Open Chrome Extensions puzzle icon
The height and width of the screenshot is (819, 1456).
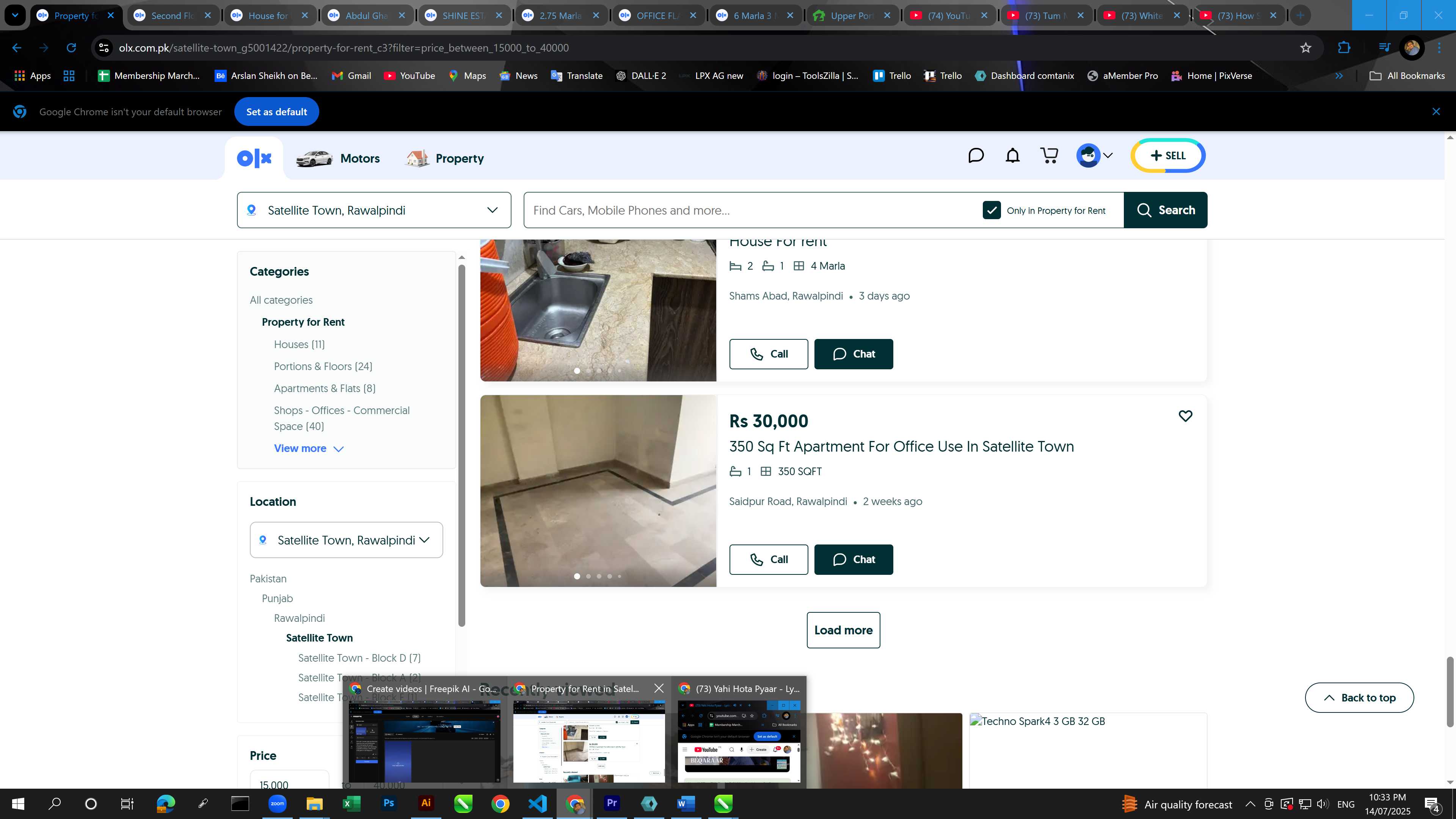pos(1344,48)
